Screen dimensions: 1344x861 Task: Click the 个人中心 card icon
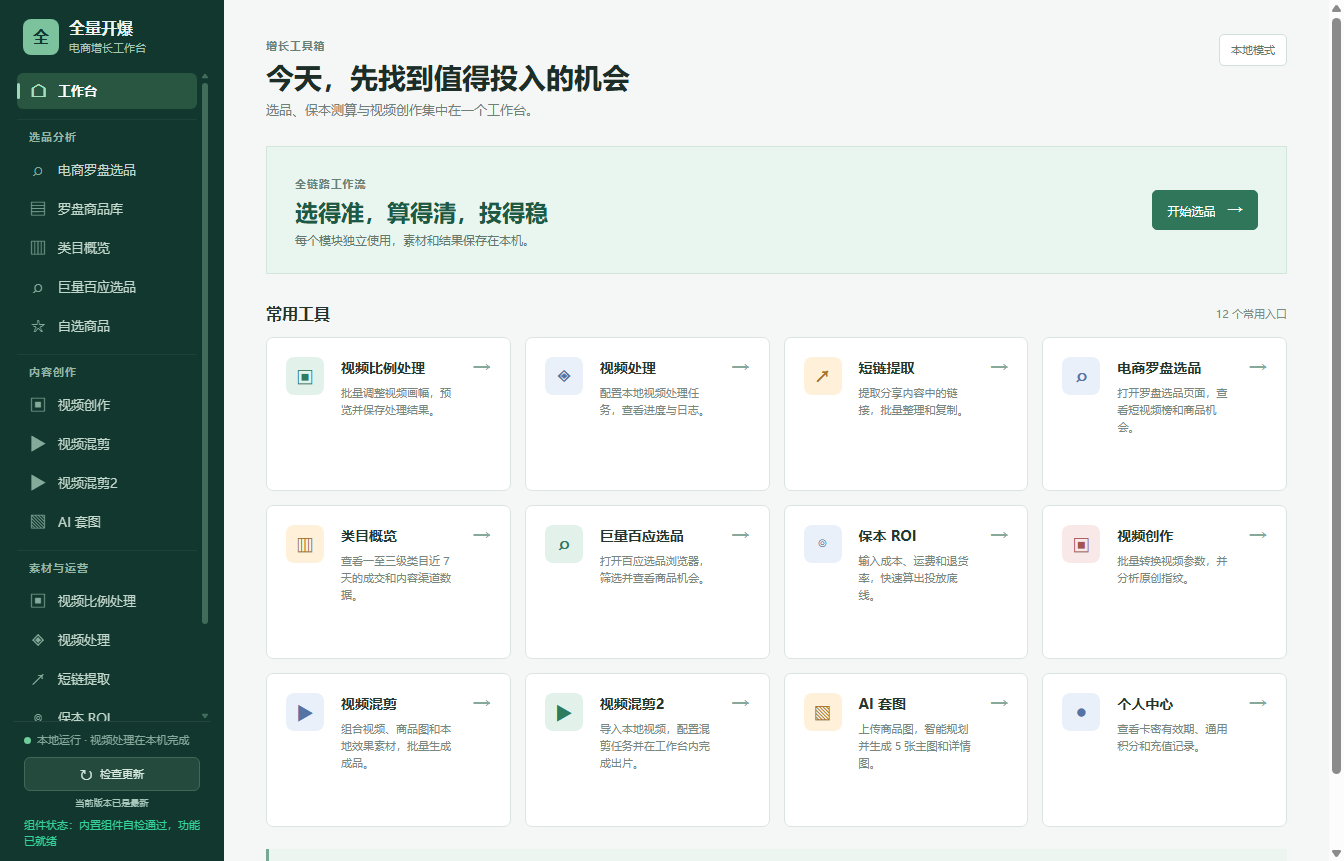[1081, 712]
